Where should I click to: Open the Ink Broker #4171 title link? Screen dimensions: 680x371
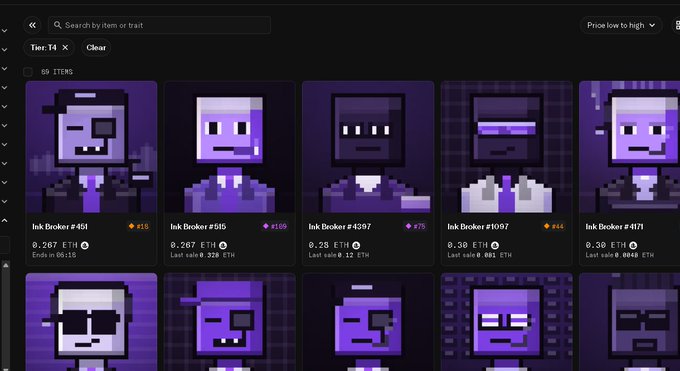pyautogui.click(x=615, y=227)
